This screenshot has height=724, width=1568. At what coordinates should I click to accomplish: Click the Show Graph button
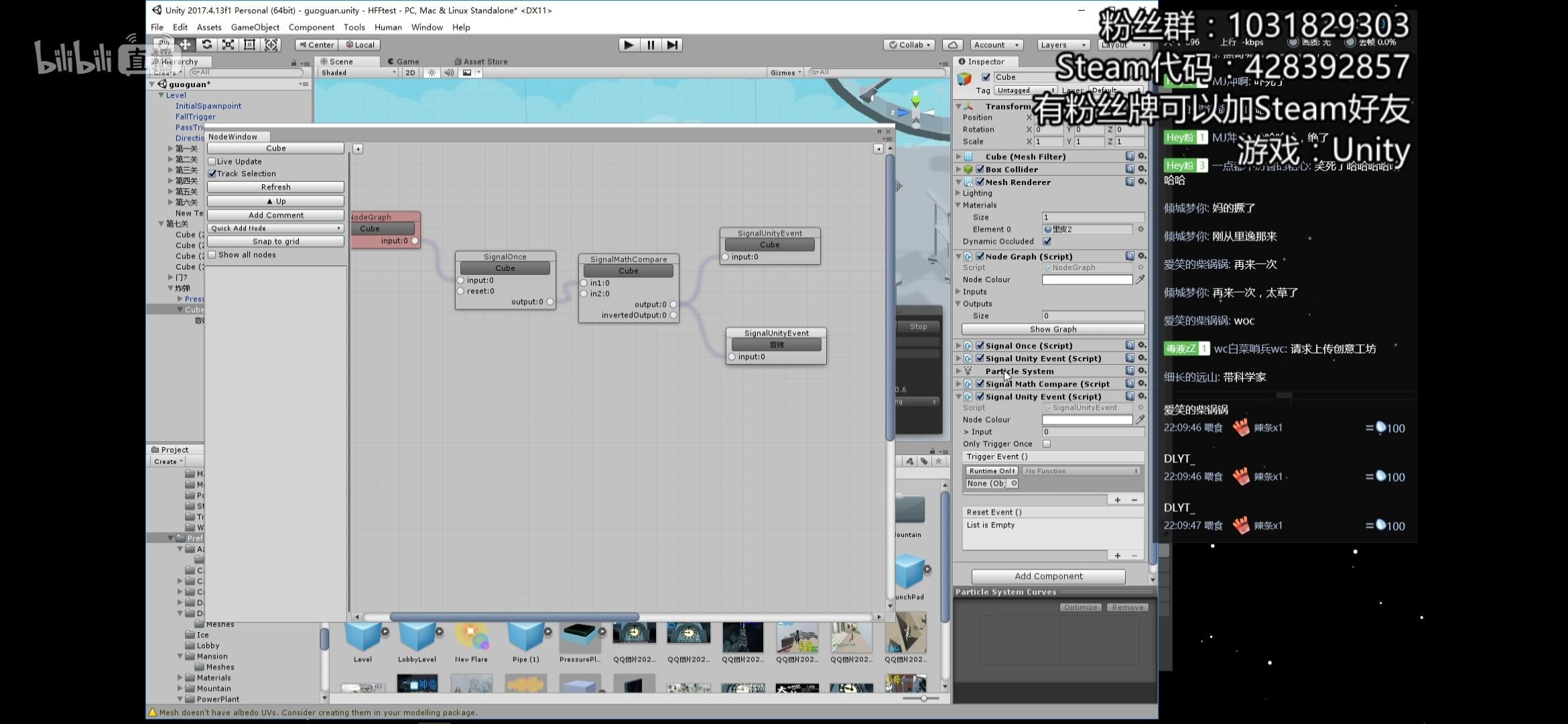tap(1053, 329)
